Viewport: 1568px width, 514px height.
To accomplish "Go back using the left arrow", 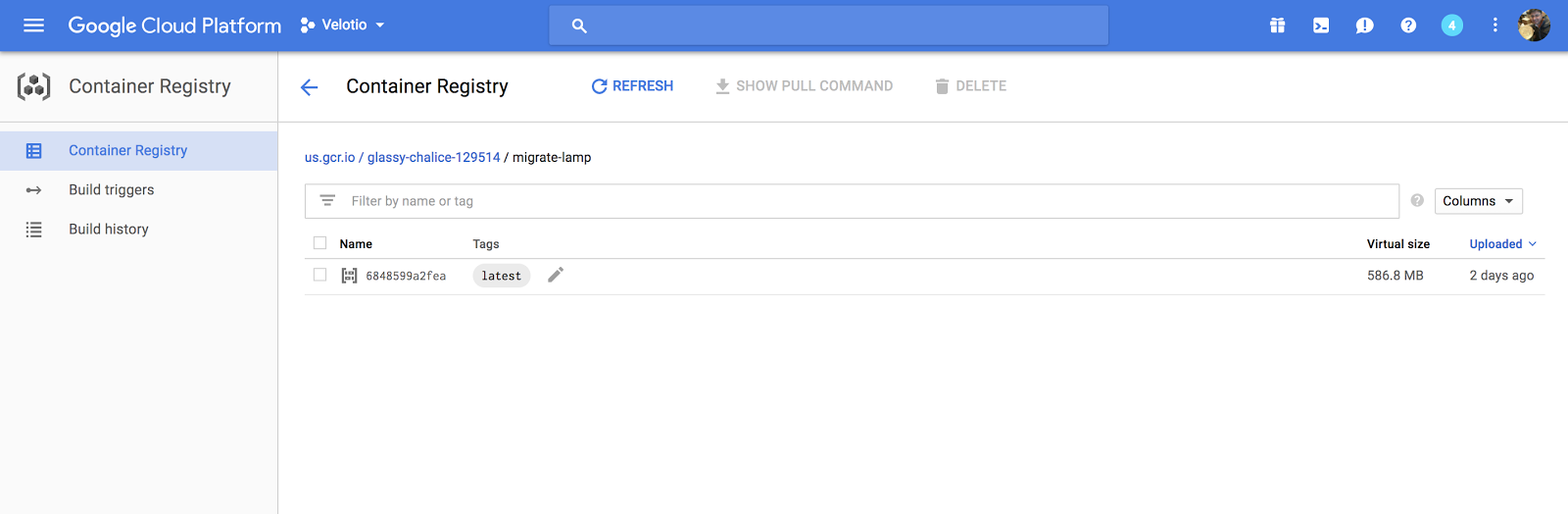I will [310, 87].
